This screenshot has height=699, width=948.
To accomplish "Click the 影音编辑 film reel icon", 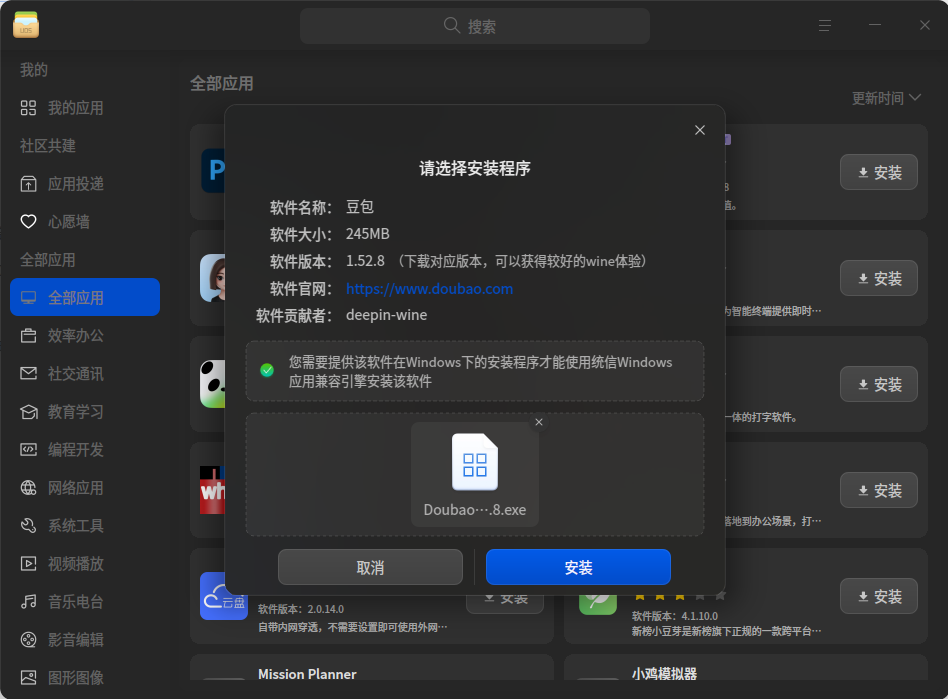I will [x=28, y=640].
